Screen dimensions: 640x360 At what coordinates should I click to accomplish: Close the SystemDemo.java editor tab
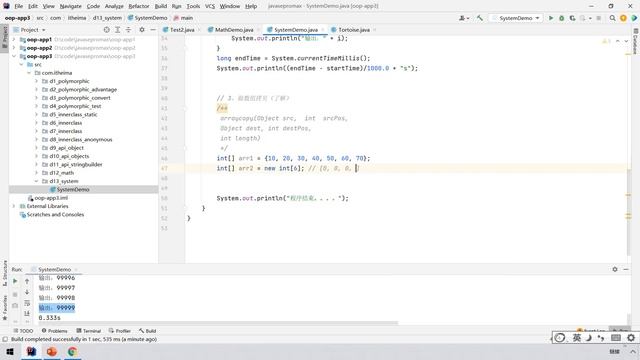click(322, 30)
